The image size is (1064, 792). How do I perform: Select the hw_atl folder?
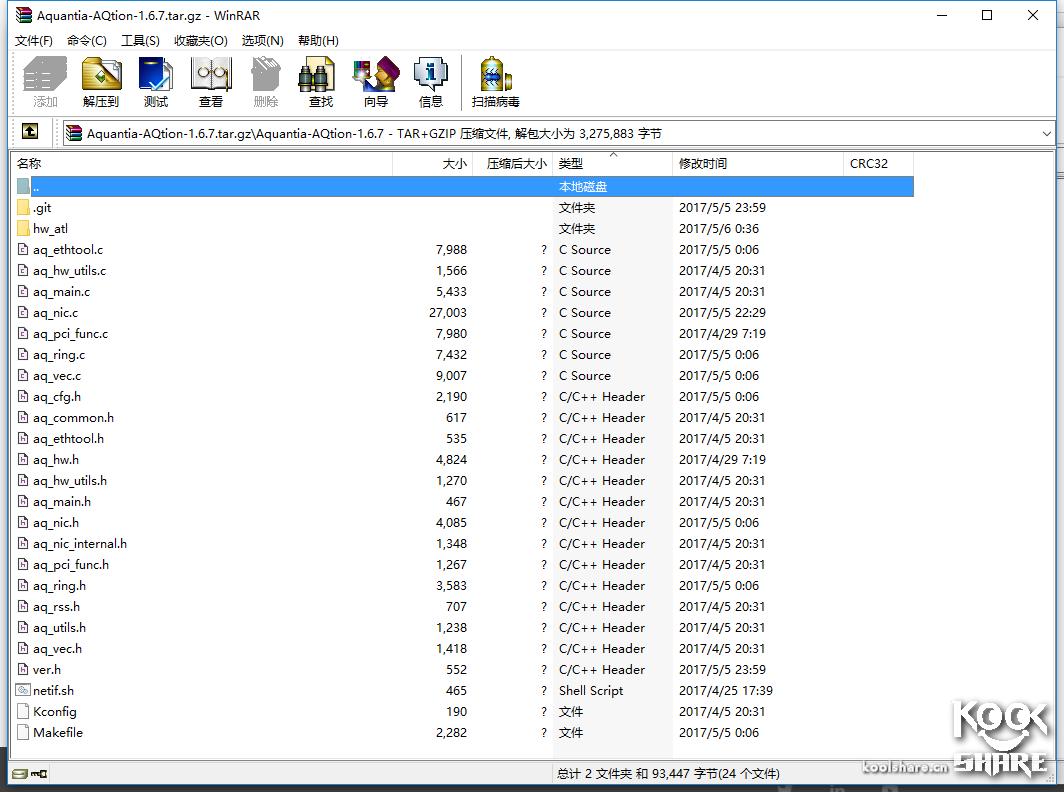pos(50,229)
